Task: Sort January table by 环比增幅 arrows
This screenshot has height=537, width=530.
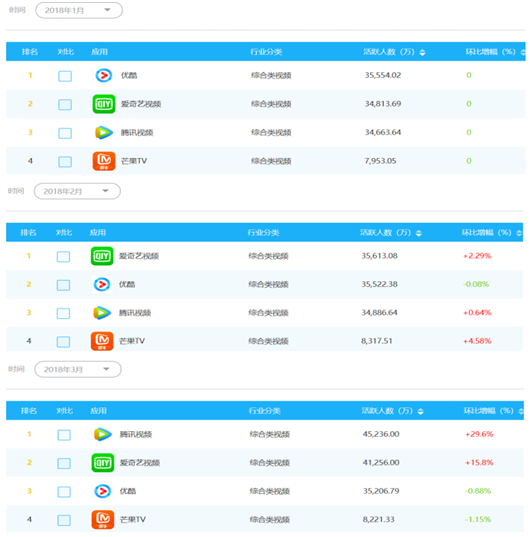Action: 522,52
